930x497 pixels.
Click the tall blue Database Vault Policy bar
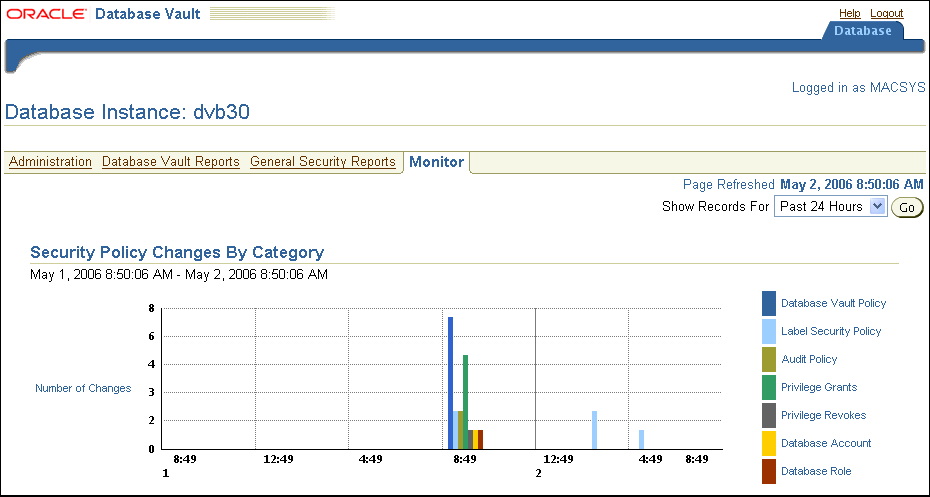coord(451,383)
